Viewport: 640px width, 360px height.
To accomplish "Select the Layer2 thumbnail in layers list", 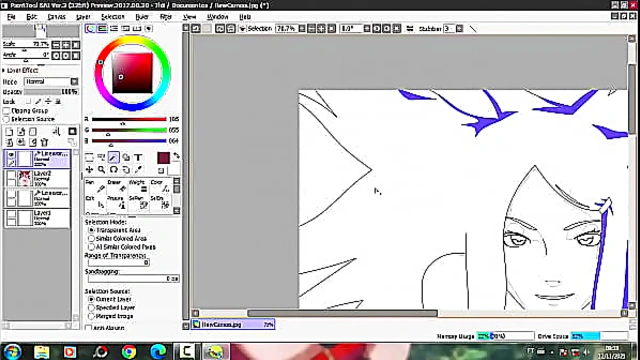I will (x=24, y=178).
